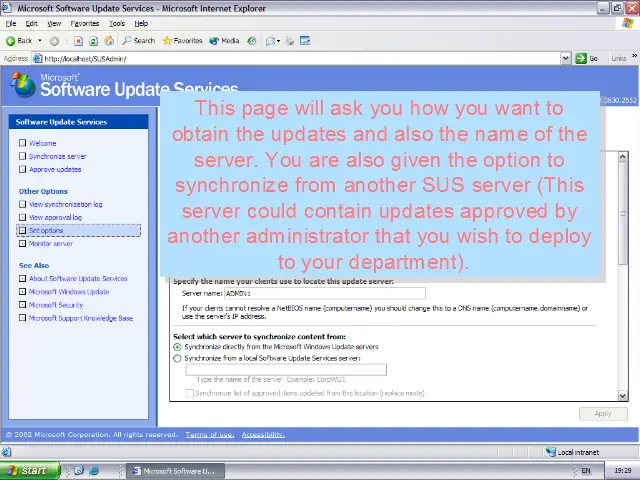Select Synchronize from a local SUS server
This screenshot has width=640, height=480.
click(177, 358)
